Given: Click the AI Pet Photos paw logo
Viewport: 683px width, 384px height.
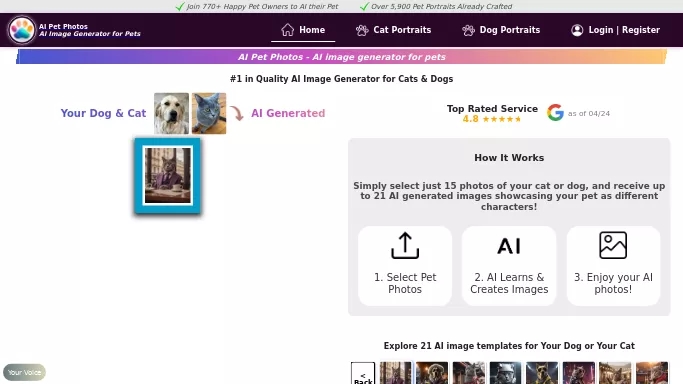Looking at the screenshot, I should (x=21, y=30).
